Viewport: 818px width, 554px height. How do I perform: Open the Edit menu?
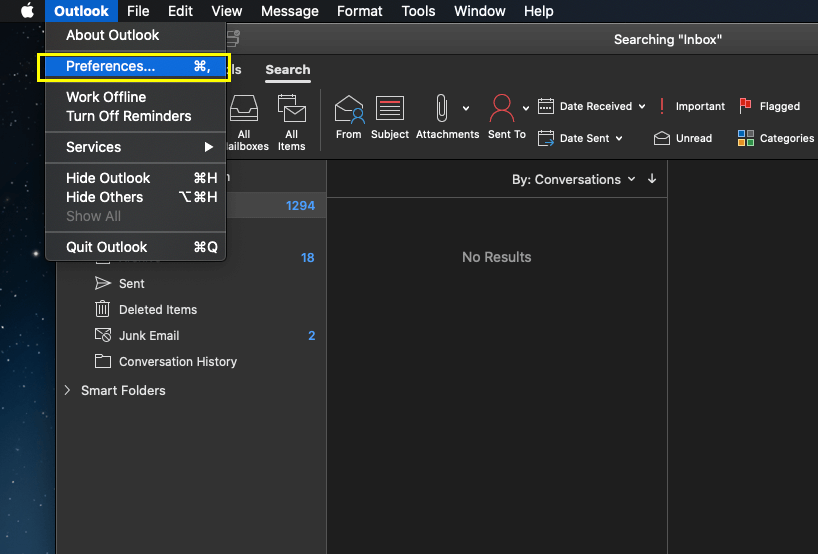[x=181, y=11]
